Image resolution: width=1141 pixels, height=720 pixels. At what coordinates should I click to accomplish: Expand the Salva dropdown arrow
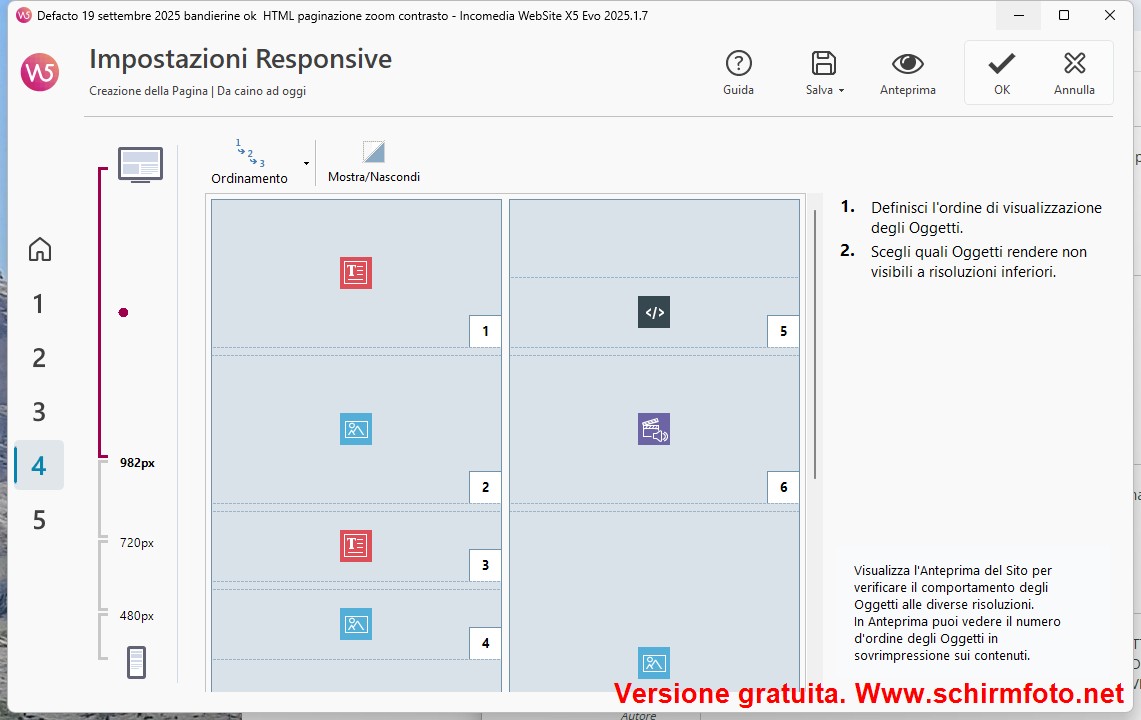[841, 90]
